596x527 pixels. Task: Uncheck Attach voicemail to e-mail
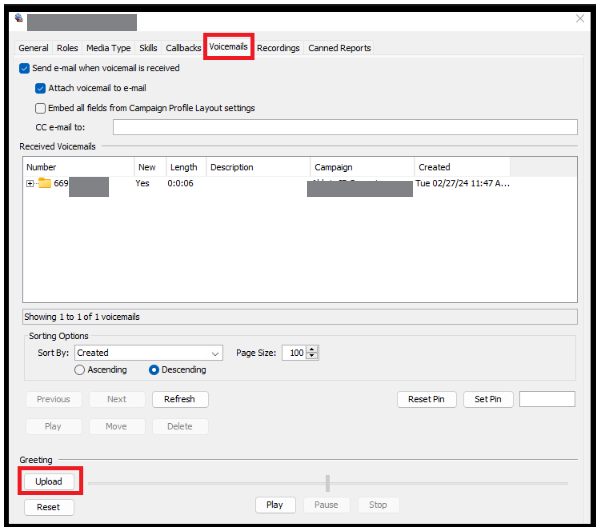coord(40,88)
